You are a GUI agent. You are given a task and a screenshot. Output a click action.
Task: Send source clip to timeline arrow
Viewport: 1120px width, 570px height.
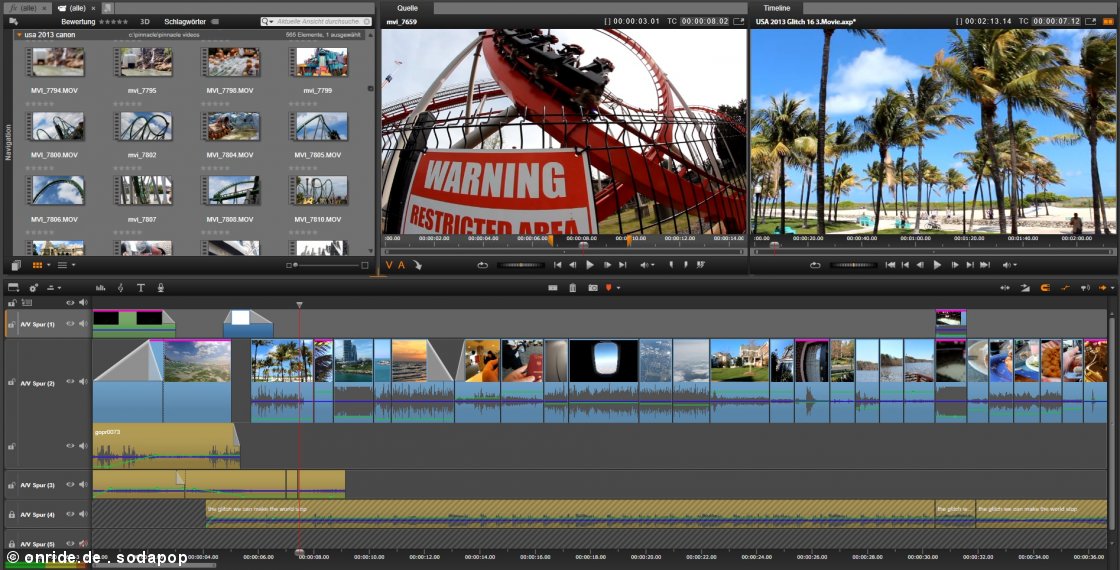click(418, 265)
